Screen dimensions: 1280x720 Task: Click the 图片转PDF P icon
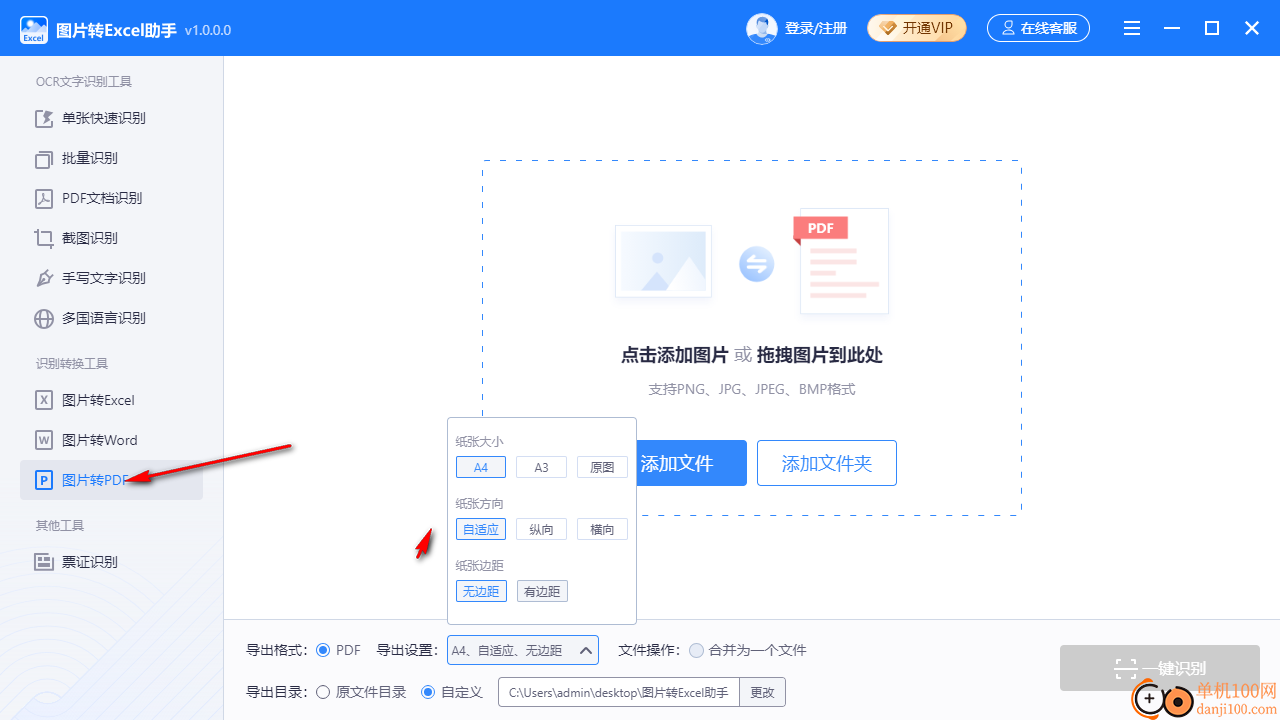tap(44, 480)
